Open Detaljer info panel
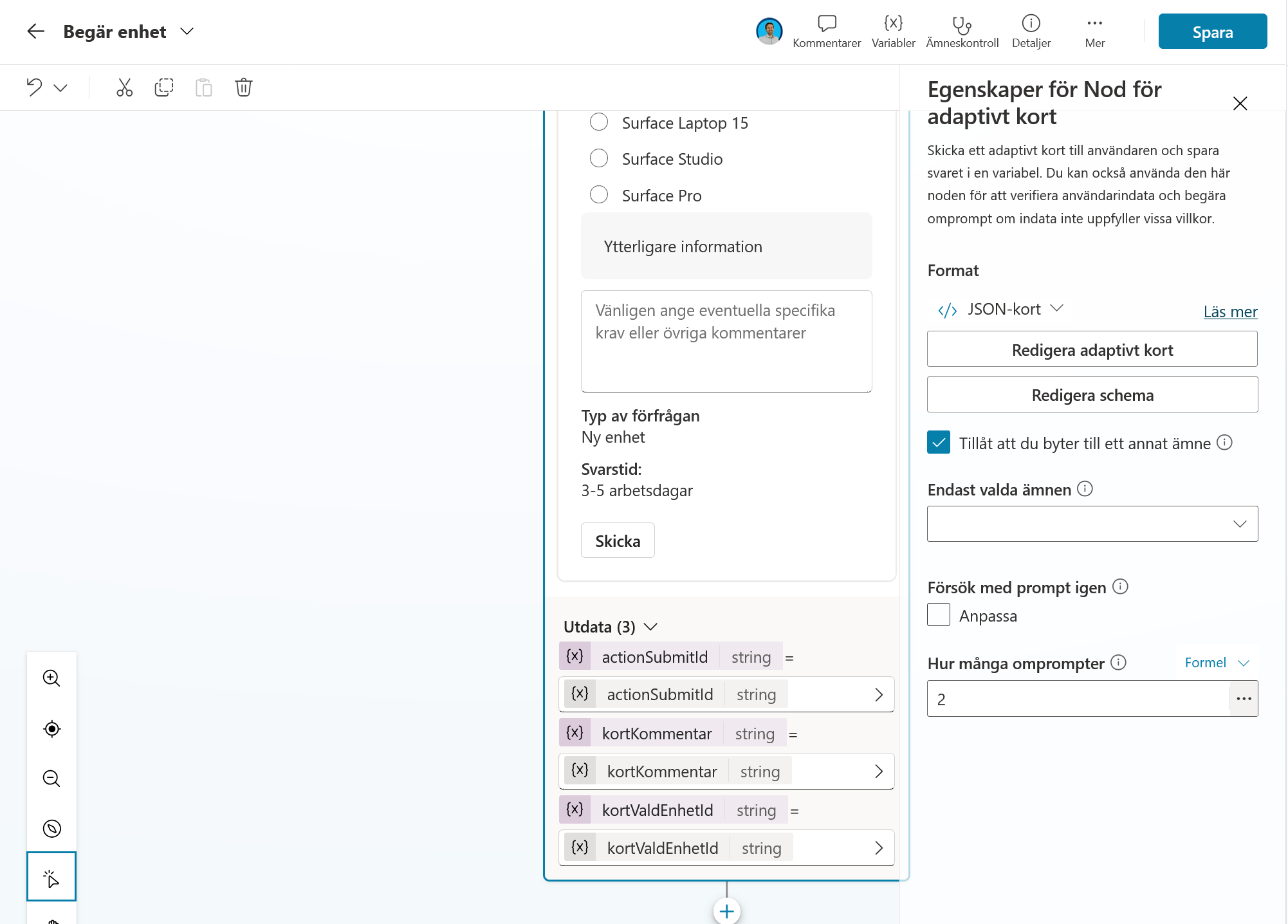 pos(1031,32)
